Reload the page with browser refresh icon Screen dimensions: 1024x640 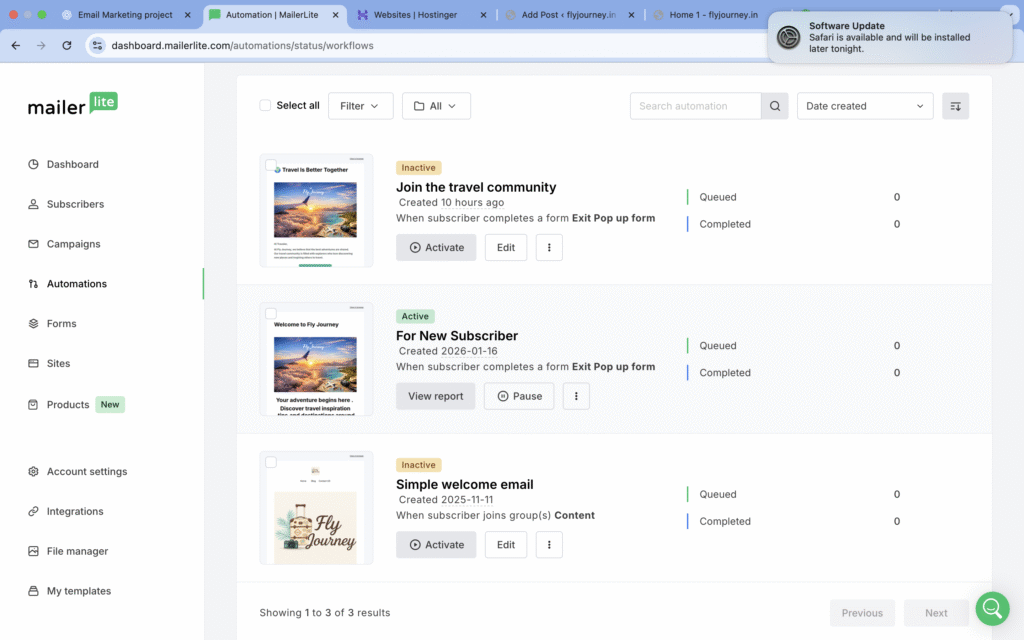(67, 45)
